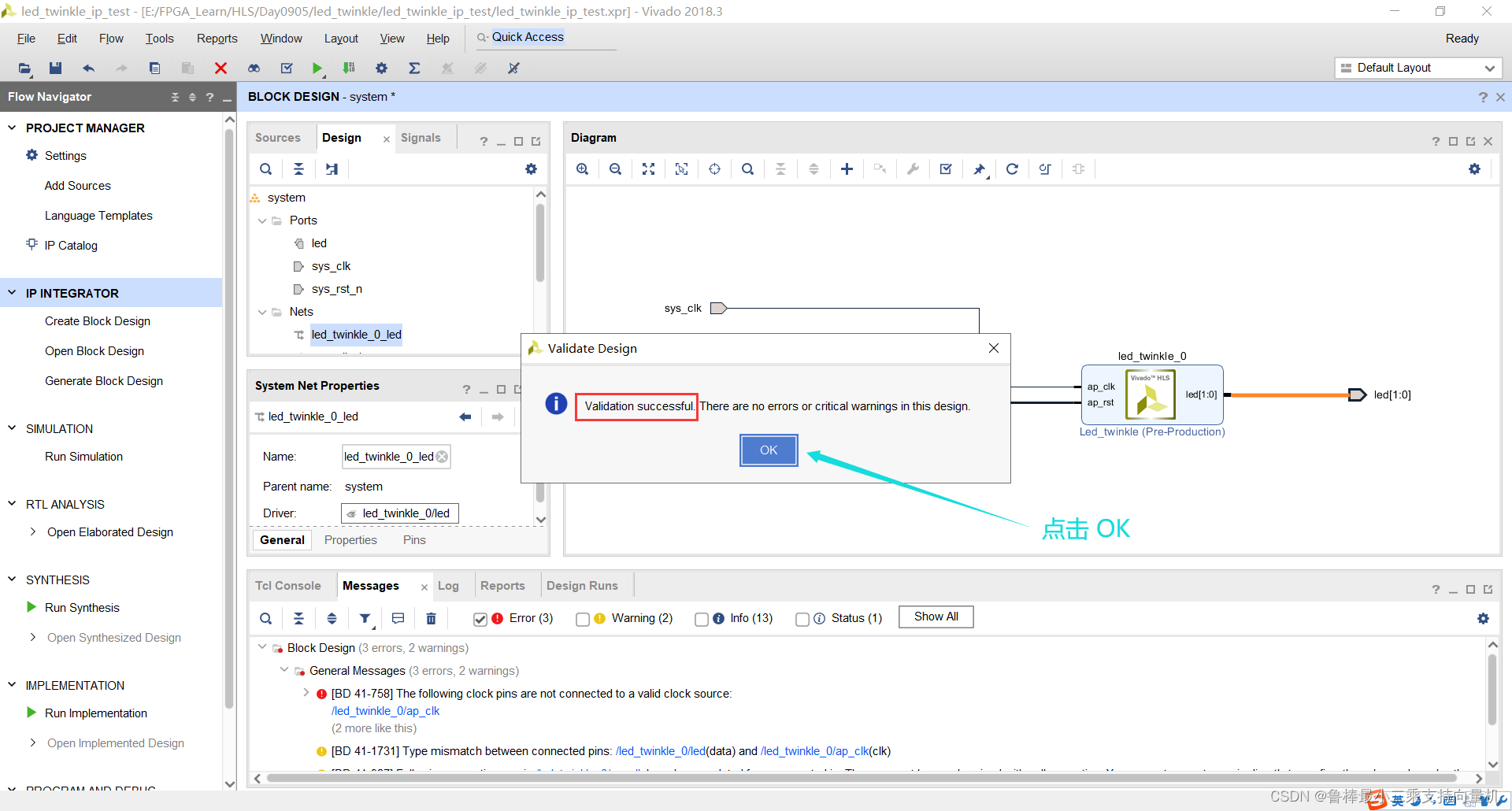The width and height of the screenshot is (1512, 811).
Task: Click the Driver led_twinkle_0/led button
Action: pos(399,513)
